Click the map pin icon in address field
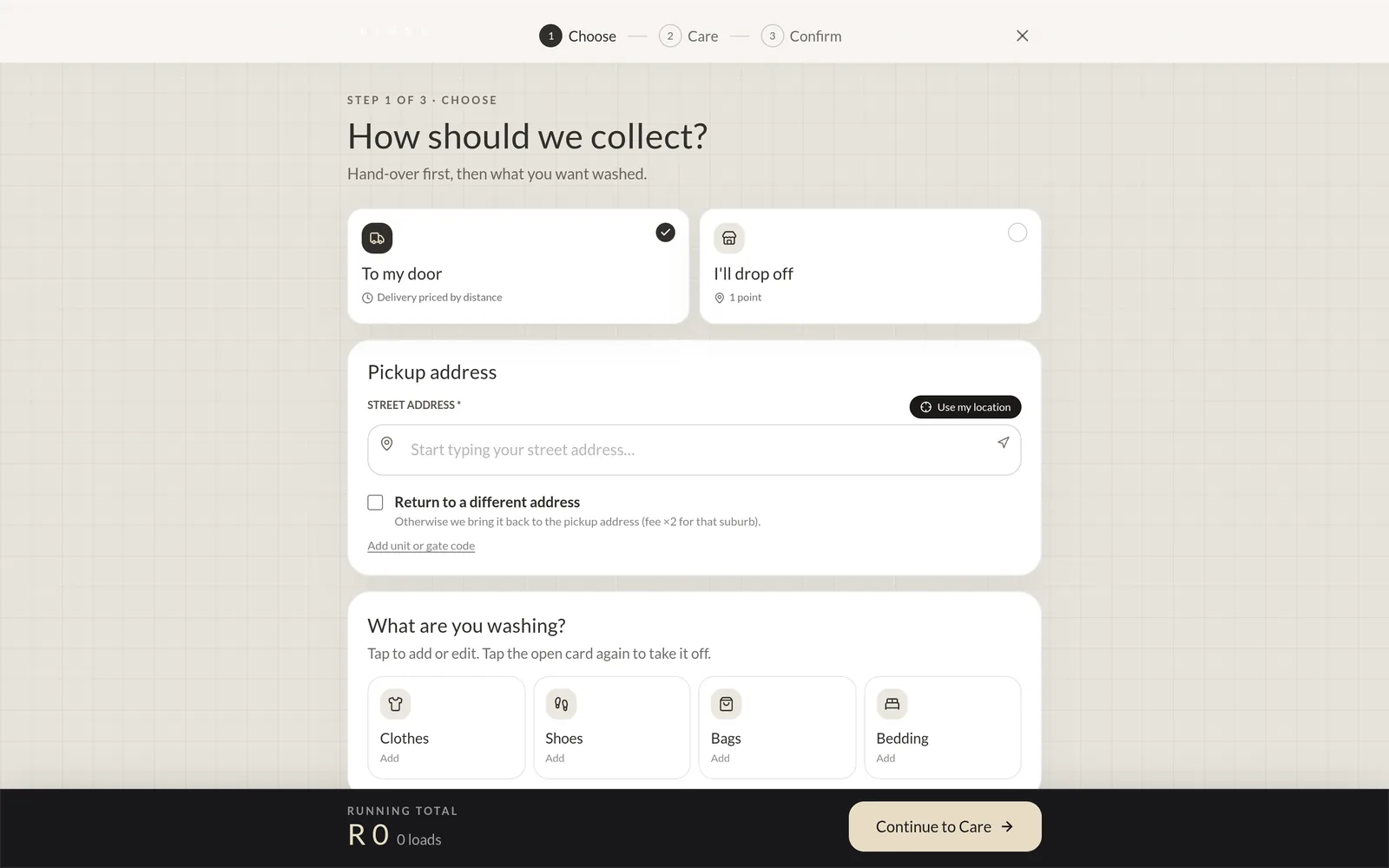 (x=387, y=444)
